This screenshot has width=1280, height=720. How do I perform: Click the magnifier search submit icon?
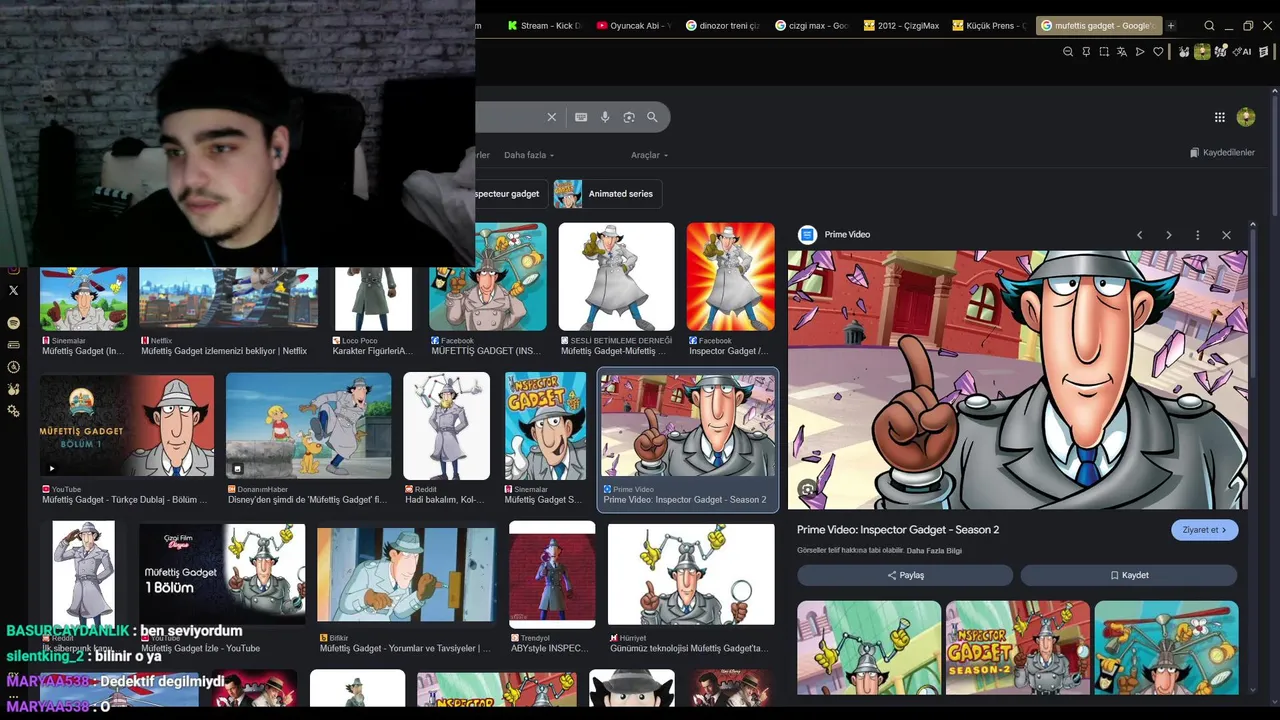pos(652,117)
